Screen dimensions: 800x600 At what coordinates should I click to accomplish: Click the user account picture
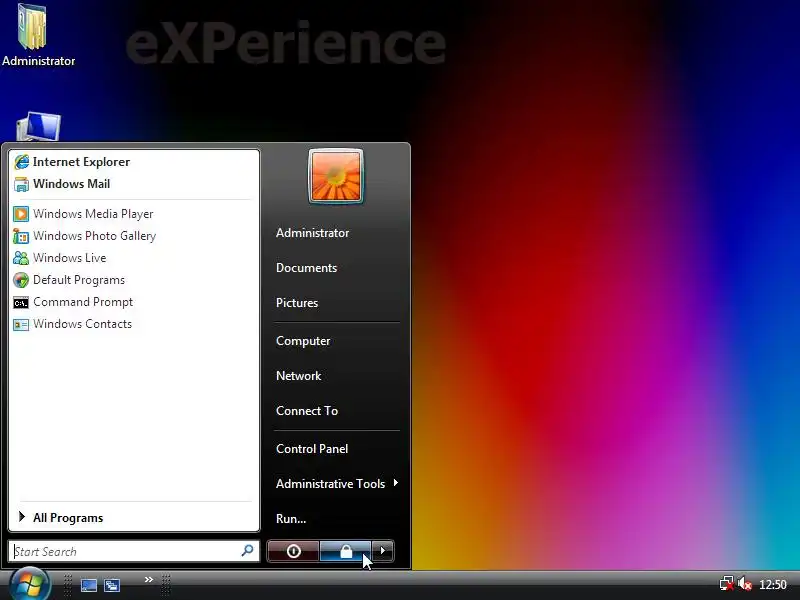pyautogui.click(x=336, y=177)
